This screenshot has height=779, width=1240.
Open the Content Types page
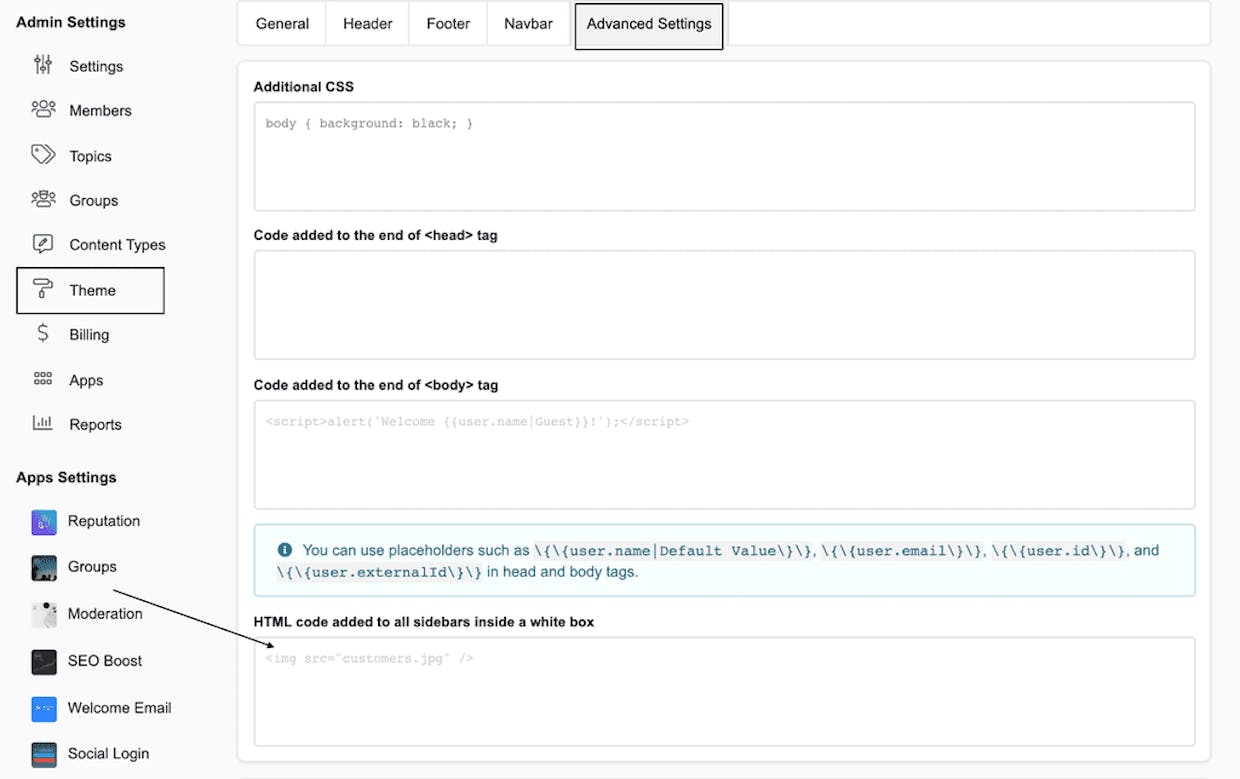tap(117, 245)
